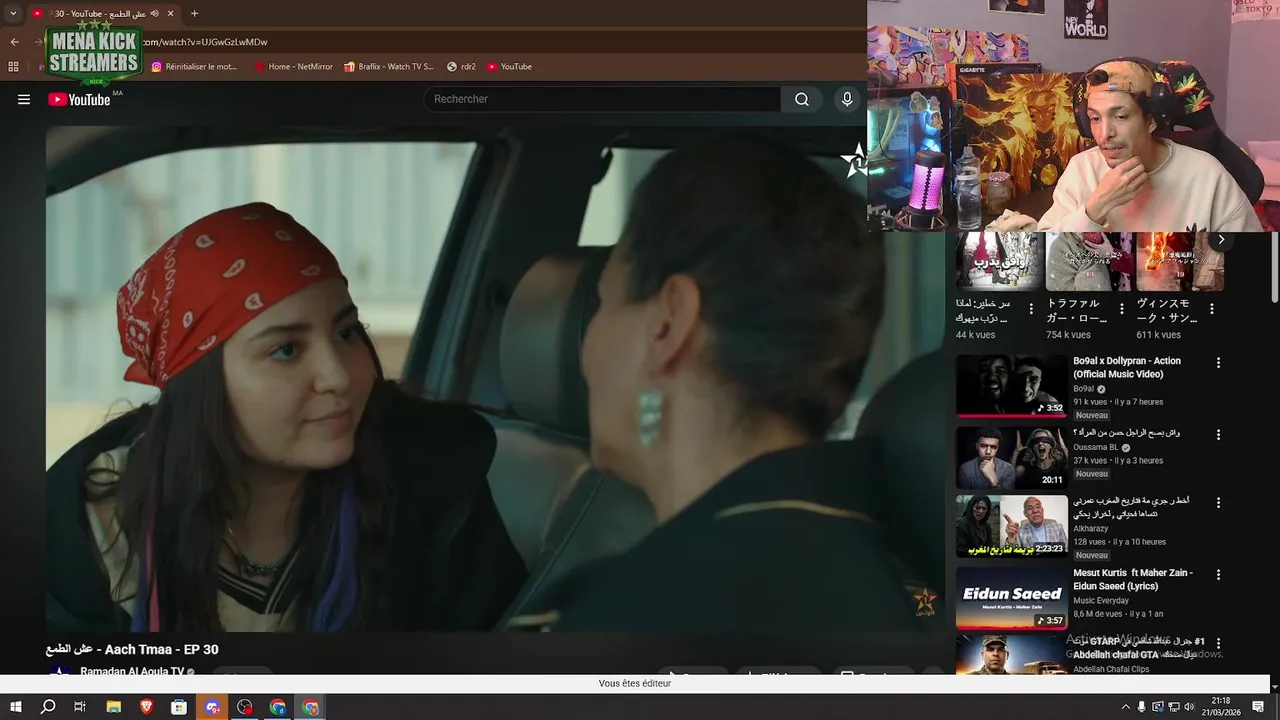Start voice search with the microphone icon
Image resolution: width=1280 pixels, height=720 pixels.
tap(847, 99)
